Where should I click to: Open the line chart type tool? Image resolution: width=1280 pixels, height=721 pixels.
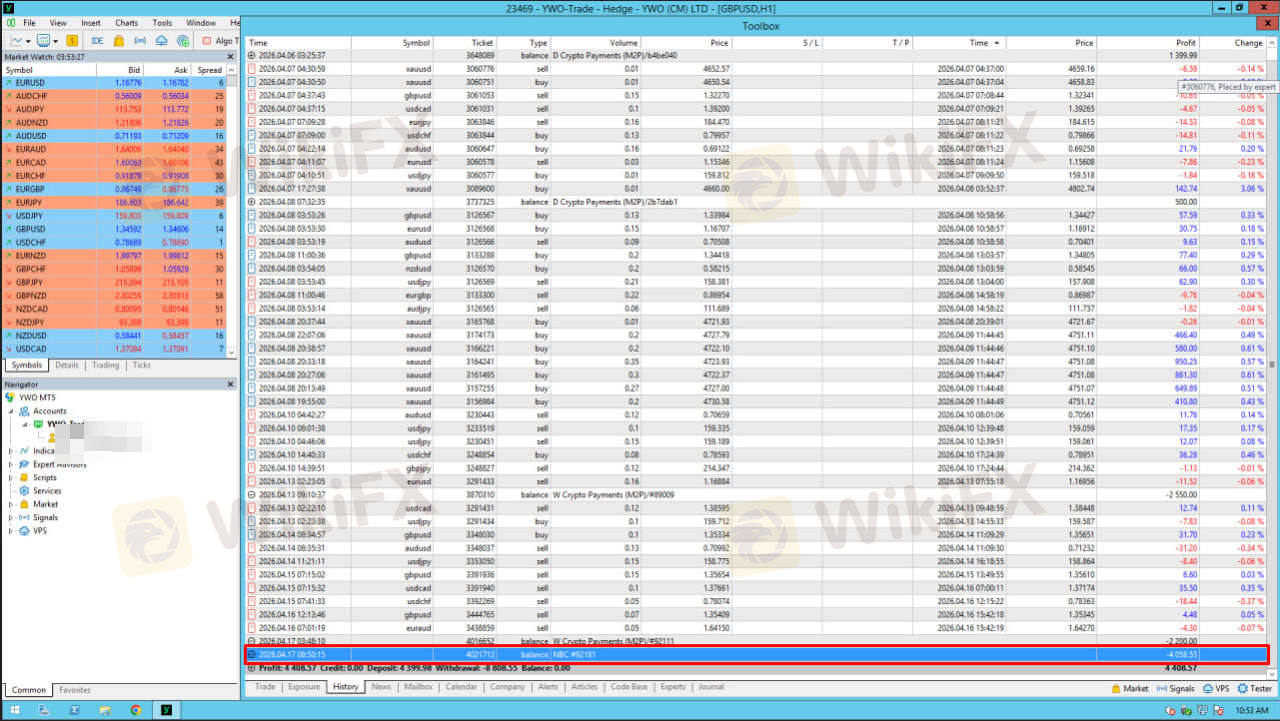click(x=17, y=41)
